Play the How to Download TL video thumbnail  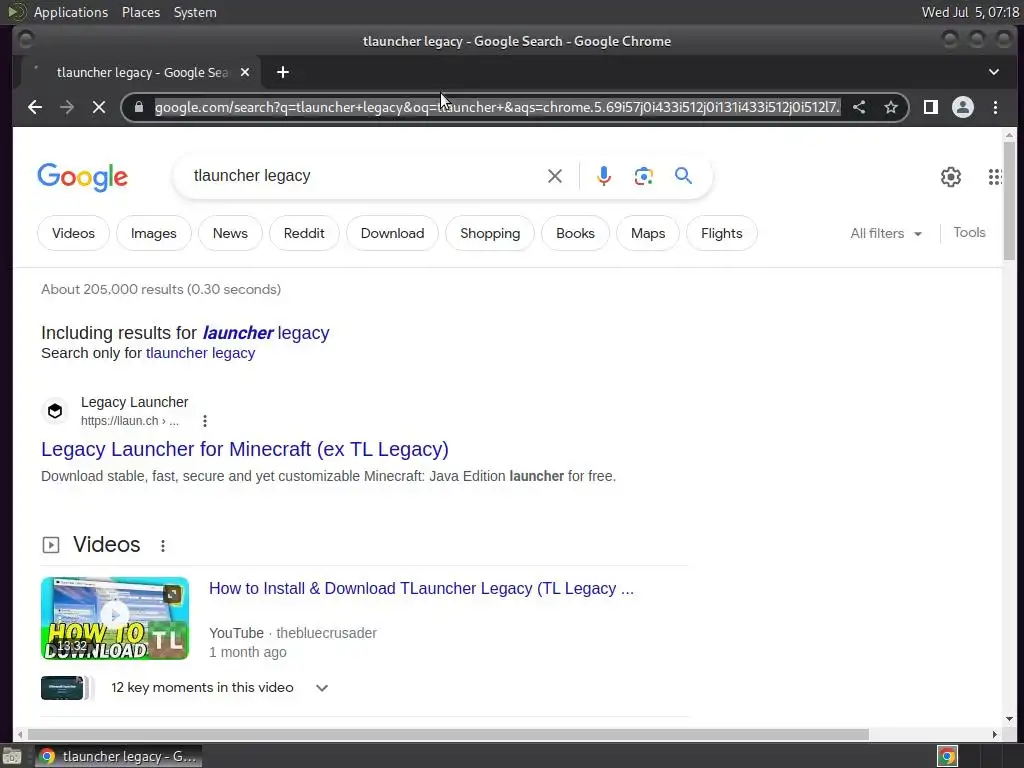coord(115,618)
